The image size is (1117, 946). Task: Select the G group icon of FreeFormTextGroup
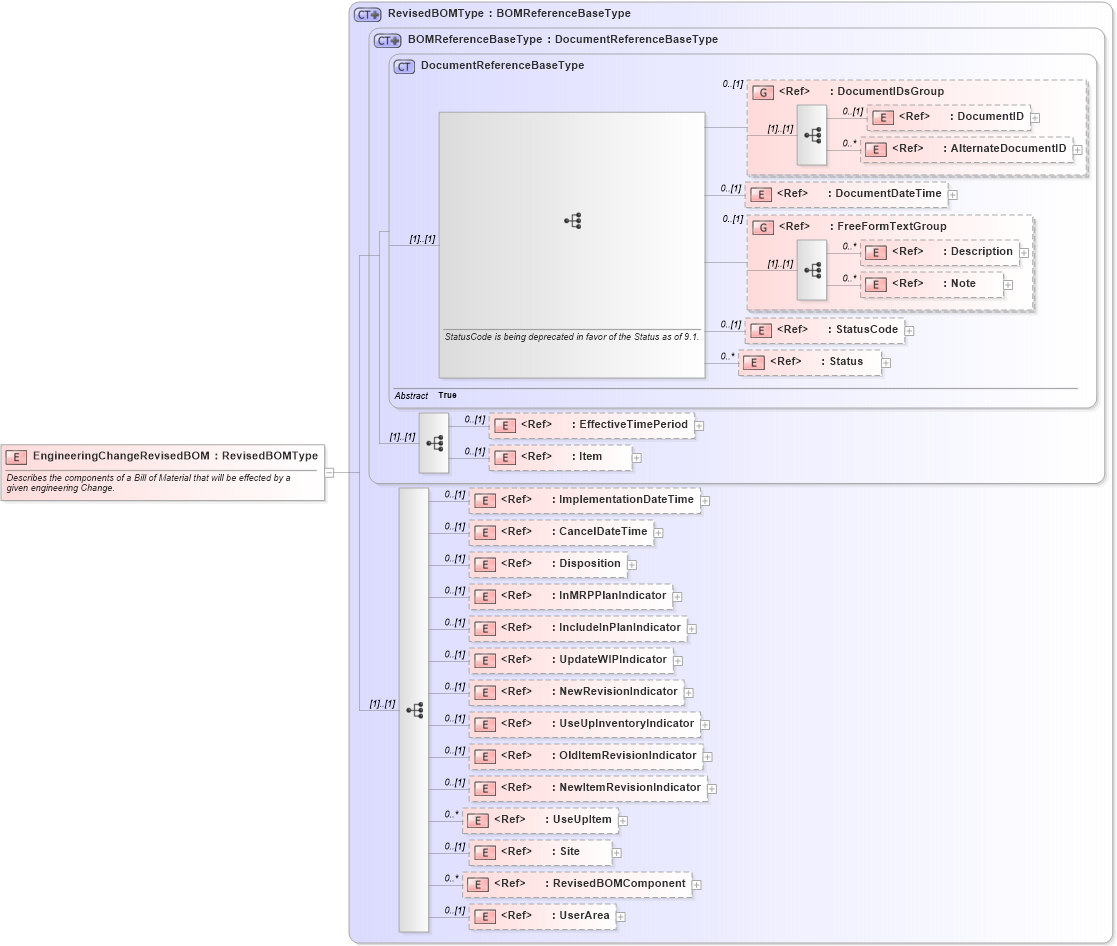(763, 227)
